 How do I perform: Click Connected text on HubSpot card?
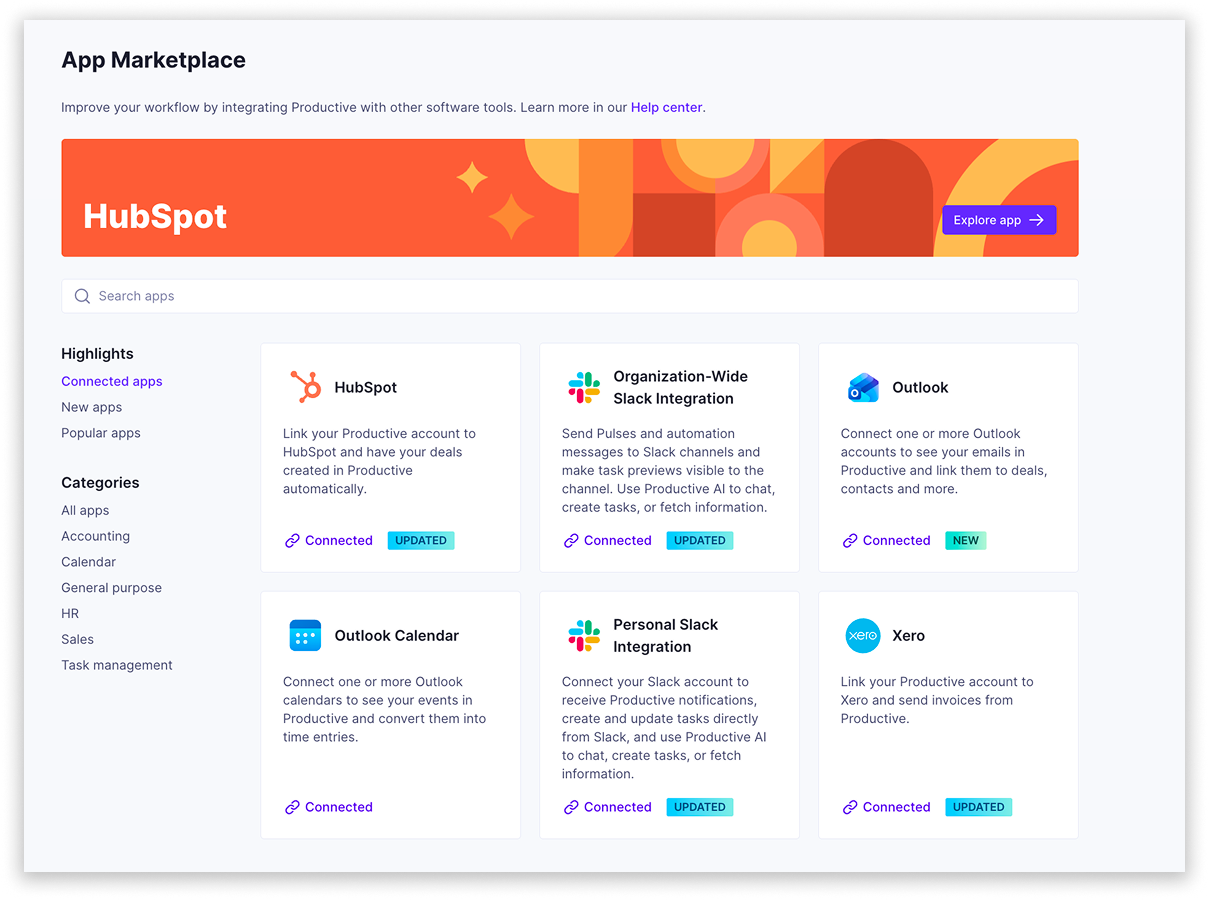tap(339, 540)
